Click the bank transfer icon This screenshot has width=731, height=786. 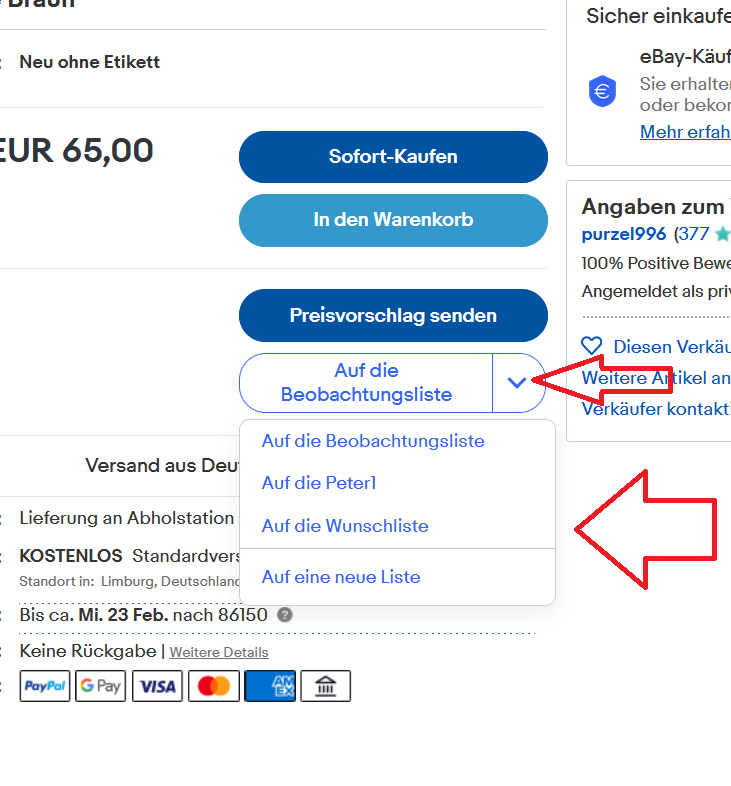(x=325, y=686)
